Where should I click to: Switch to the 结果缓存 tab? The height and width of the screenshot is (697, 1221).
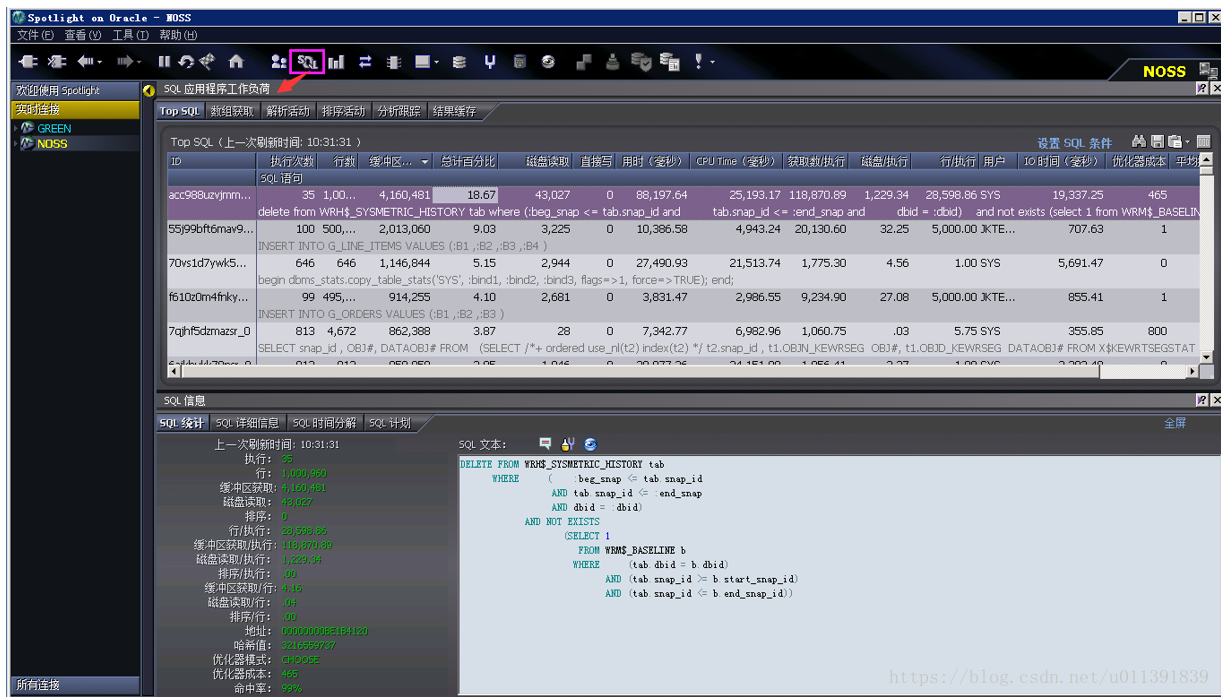click(x=455, y=111)
